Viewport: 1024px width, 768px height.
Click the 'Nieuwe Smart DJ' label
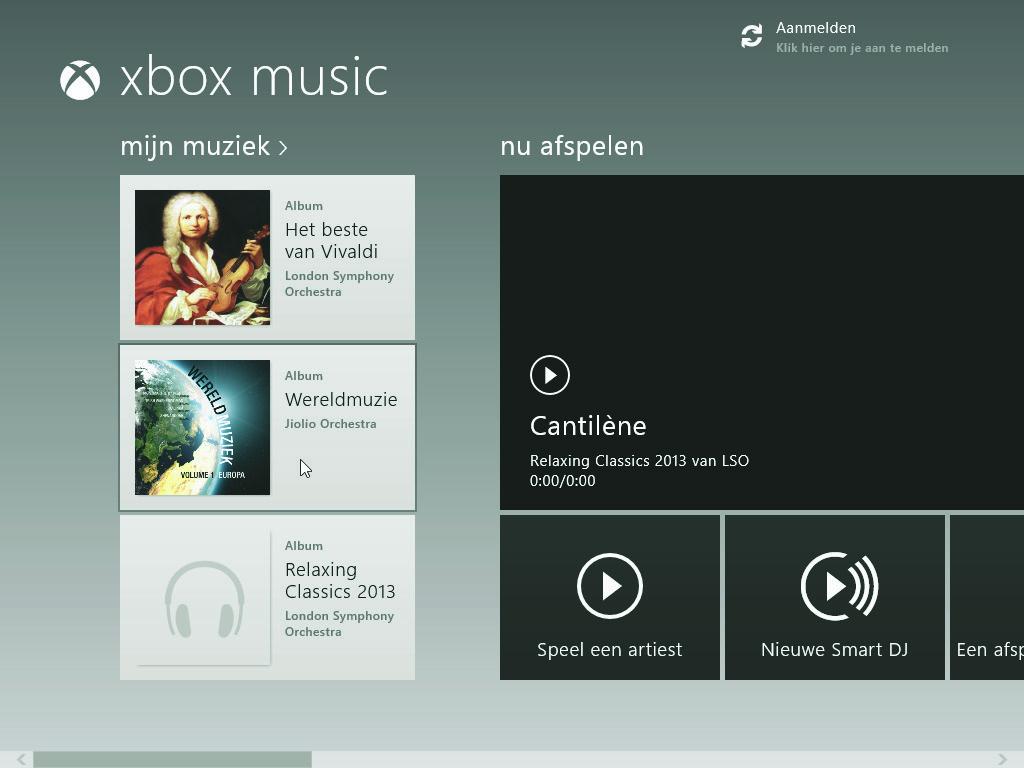click(x=835, y=649)
